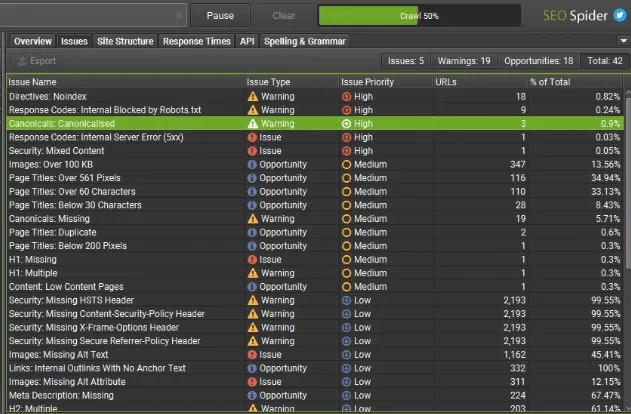The height and width of the screenshot is (414, 631).
Task: Click the X icon in the URL bar
Action: pyautogui.click(x=179, y=15)
